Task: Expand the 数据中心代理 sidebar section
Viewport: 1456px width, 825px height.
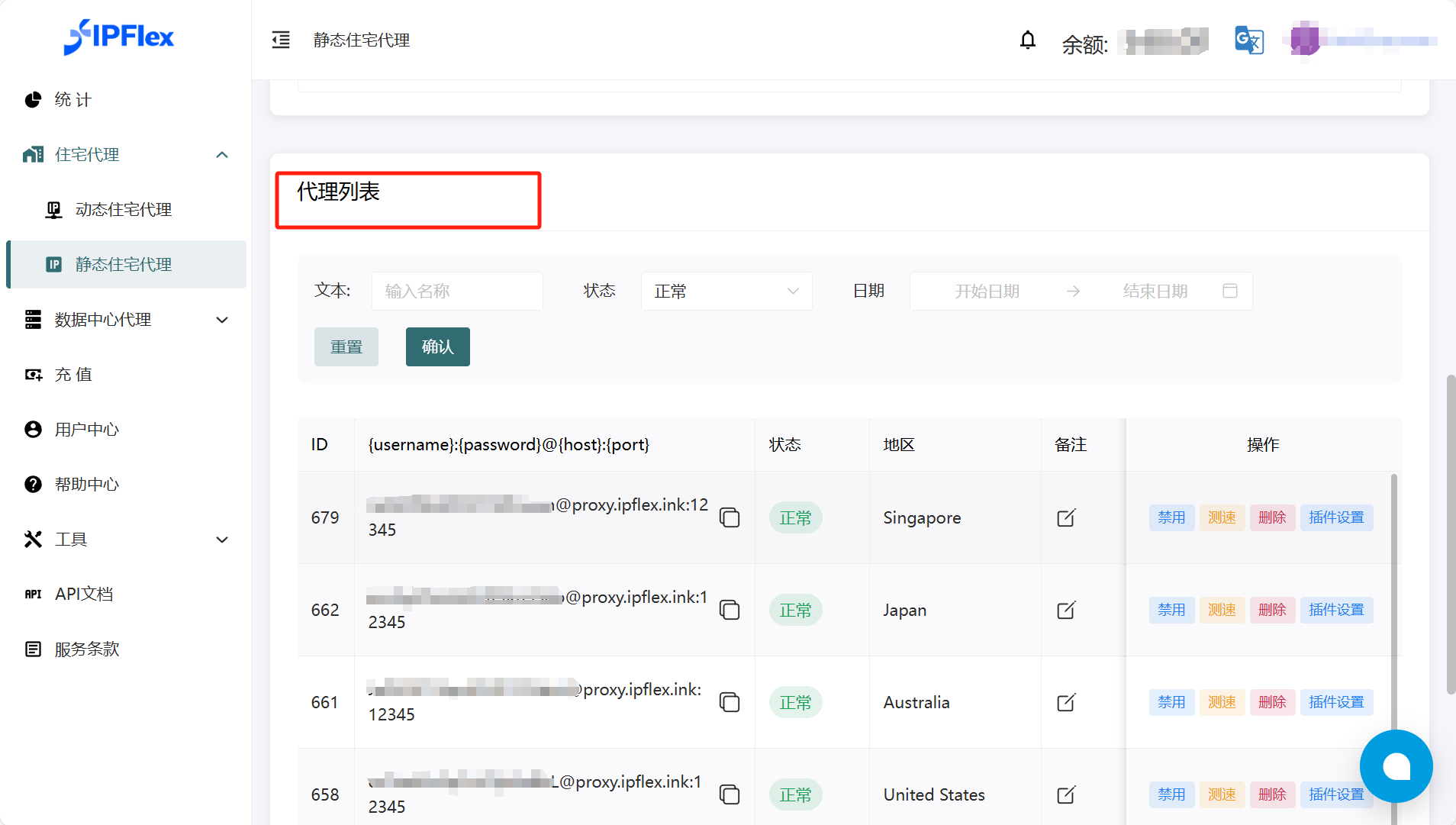Action: click(x=222, y=320)
